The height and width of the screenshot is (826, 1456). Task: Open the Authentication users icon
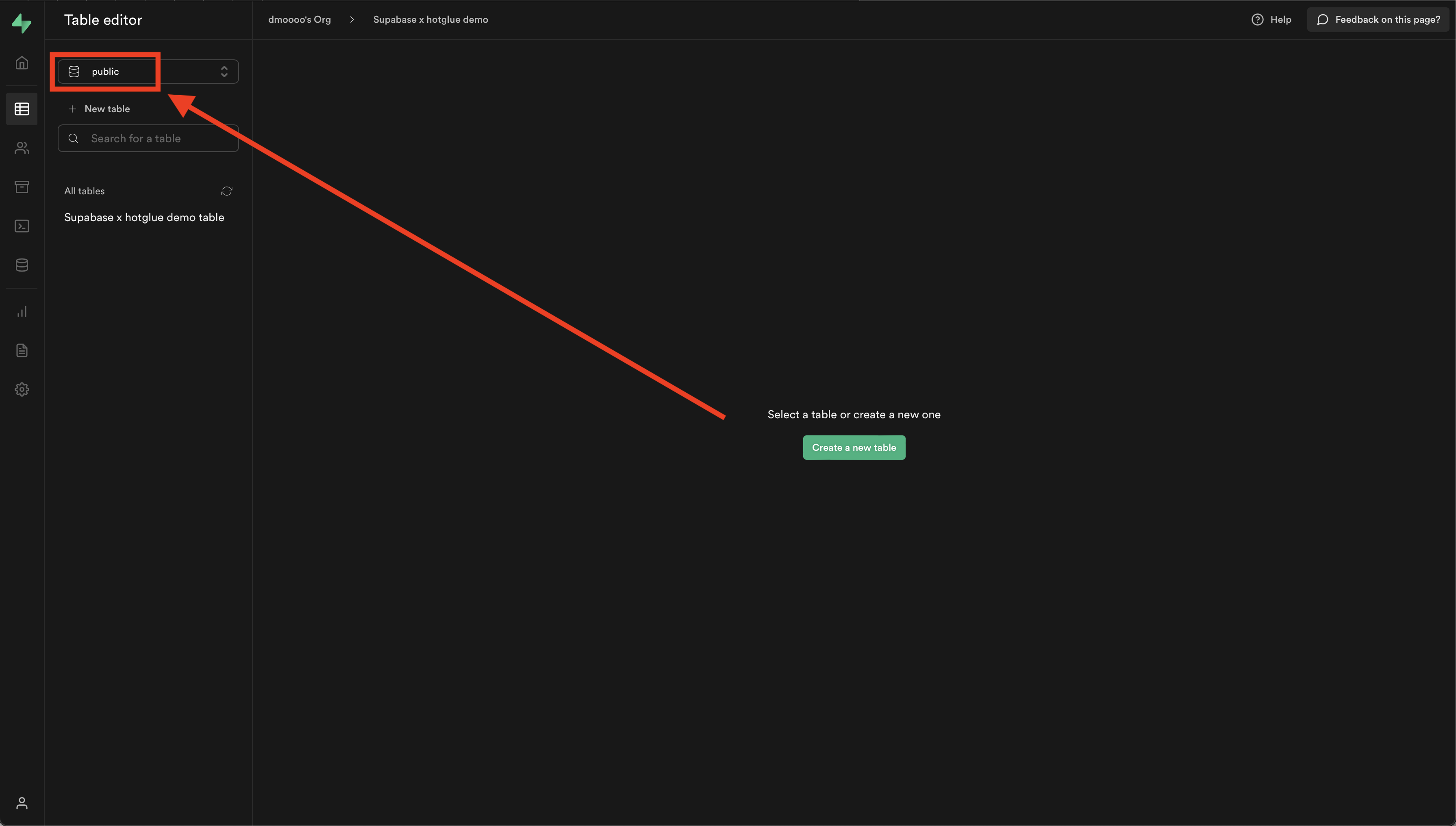coord(22,148)
